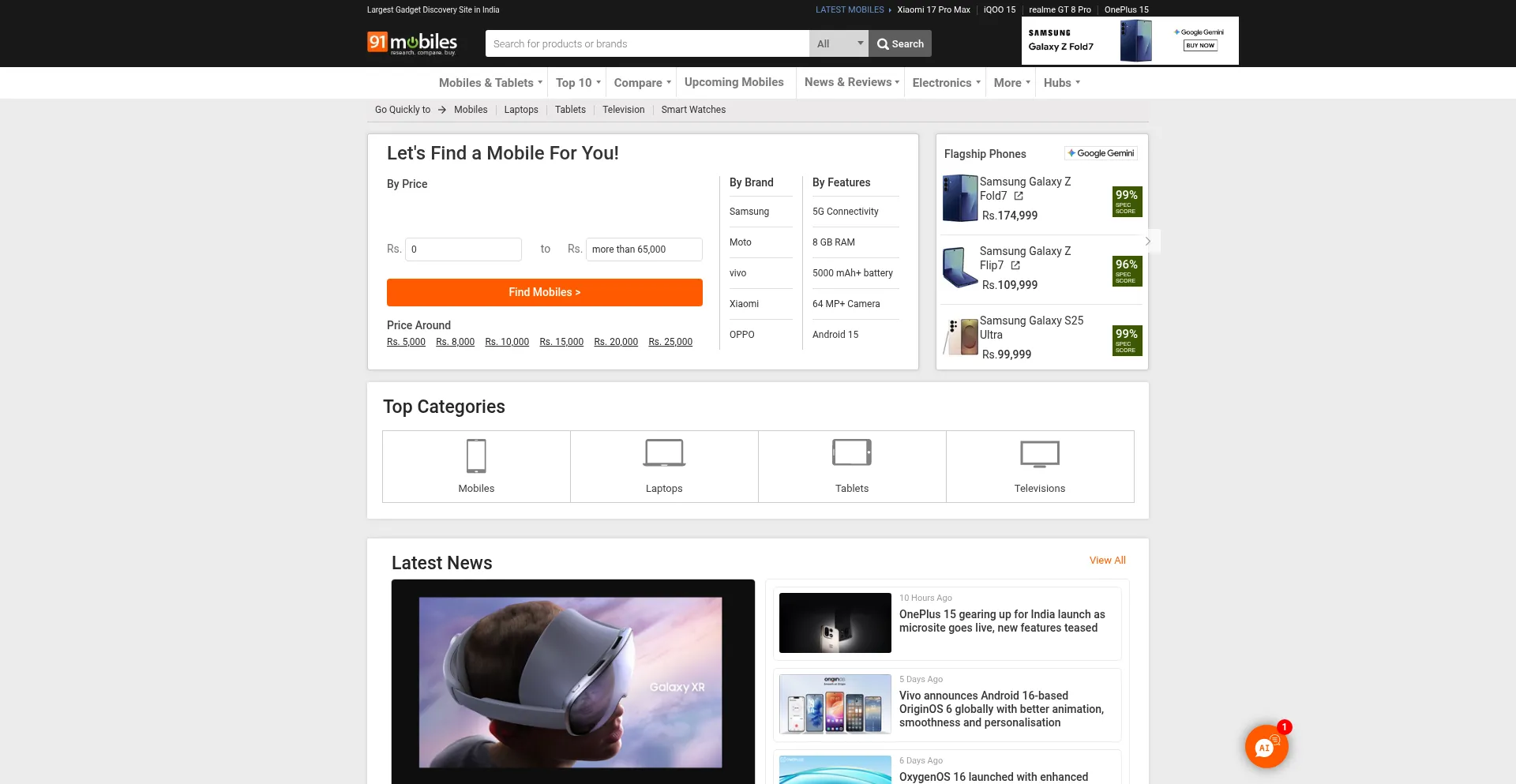Click the 96% spec score badge for Galaxy Z Flip7
Viewport: 1516px width, 784px height.
1127,271
